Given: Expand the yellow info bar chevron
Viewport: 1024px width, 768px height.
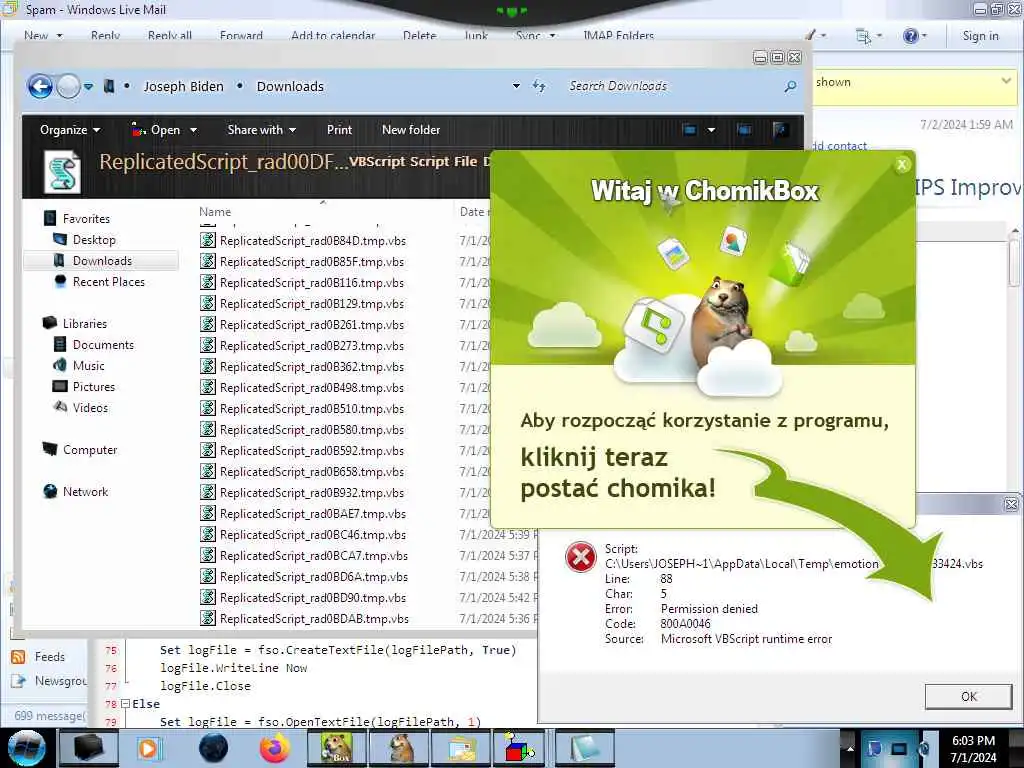Looking at the screenshot, I should point(1006,81).
